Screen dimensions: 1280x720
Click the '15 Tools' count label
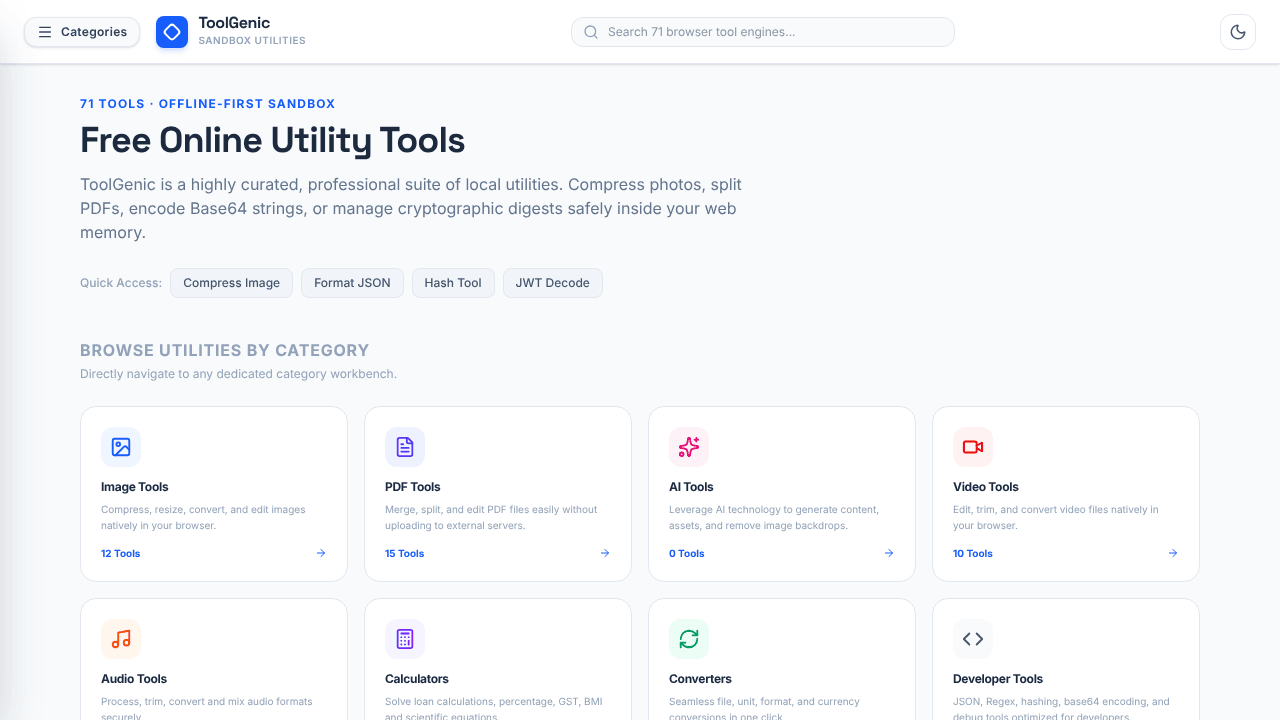click(405, 553)
